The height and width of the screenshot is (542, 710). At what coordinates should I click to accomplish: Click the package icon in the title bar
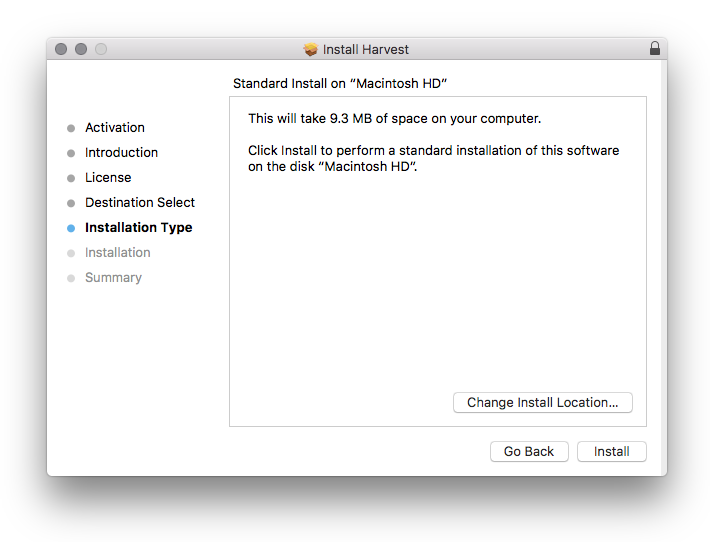click(x=311, y=49)
